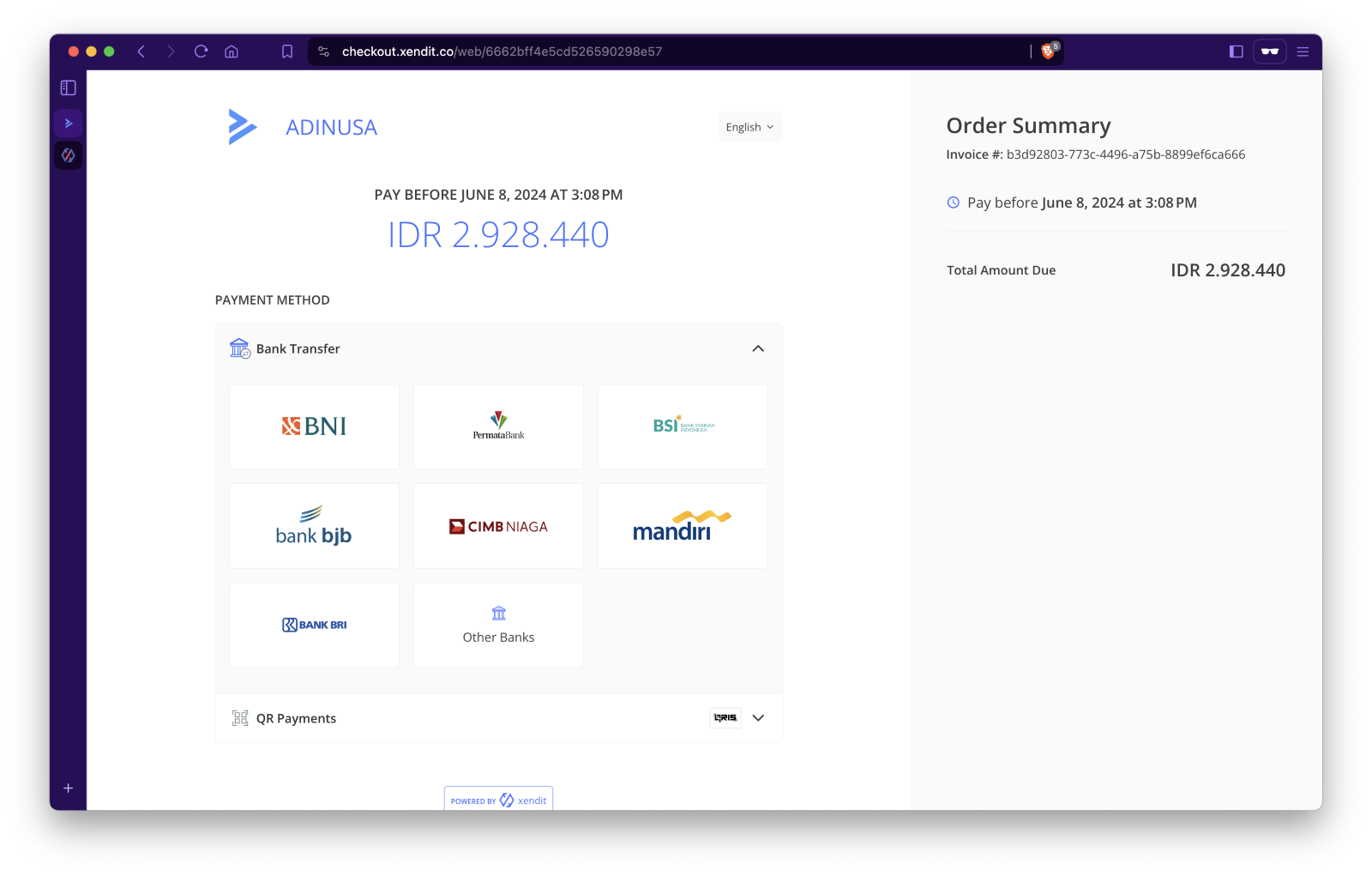Click the clock icon beside pay-before date
The height and width of the screenshot is (876, 1372).
click(953, 202)
